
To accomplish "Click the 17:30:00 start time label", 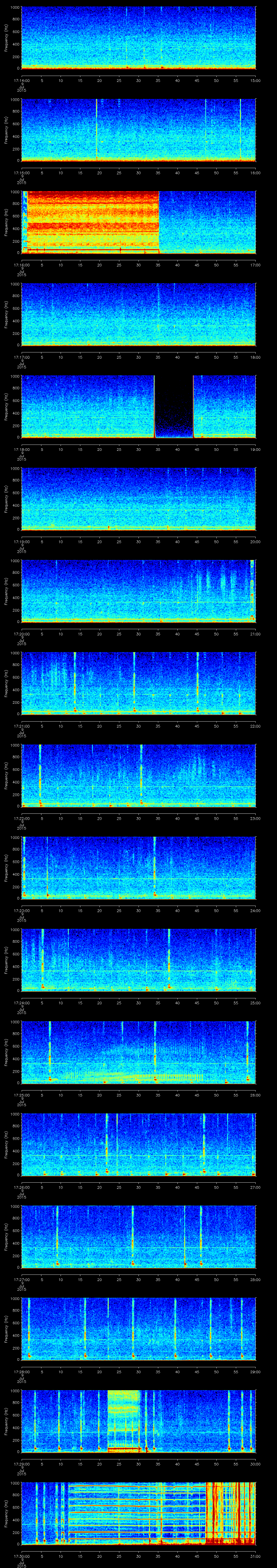I will coord(21,1556).
